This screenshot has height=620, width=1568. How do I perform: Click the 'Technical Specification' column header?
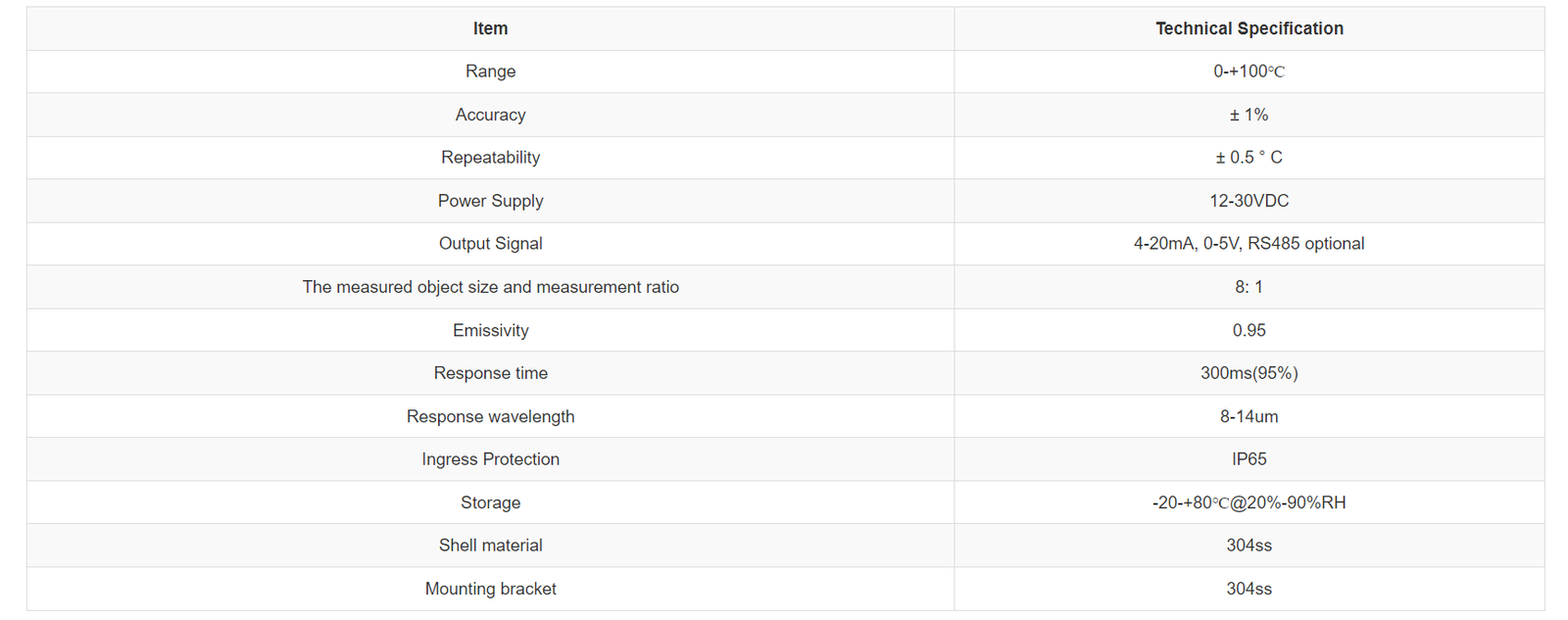click(x=1249, y=28)
